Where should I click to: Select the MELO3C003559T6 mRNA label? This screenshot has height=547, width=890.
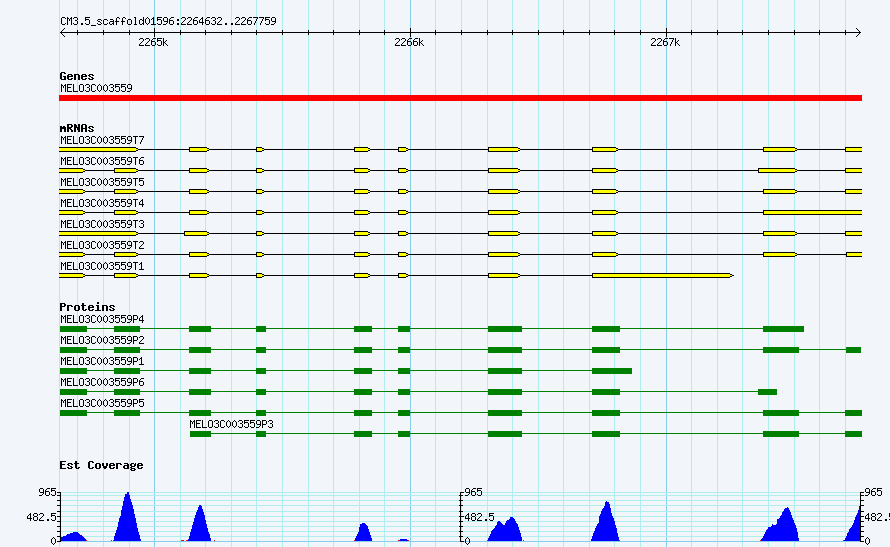102,161
